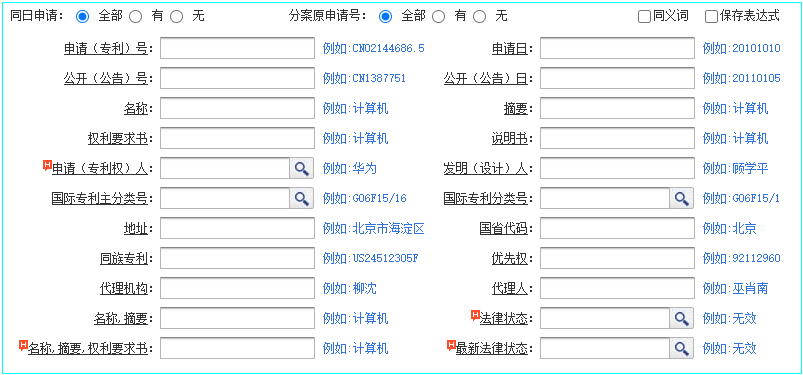This screenshot has width=803, height=375.
Task: Click red note marker by 法律状态
Action: 475,315
